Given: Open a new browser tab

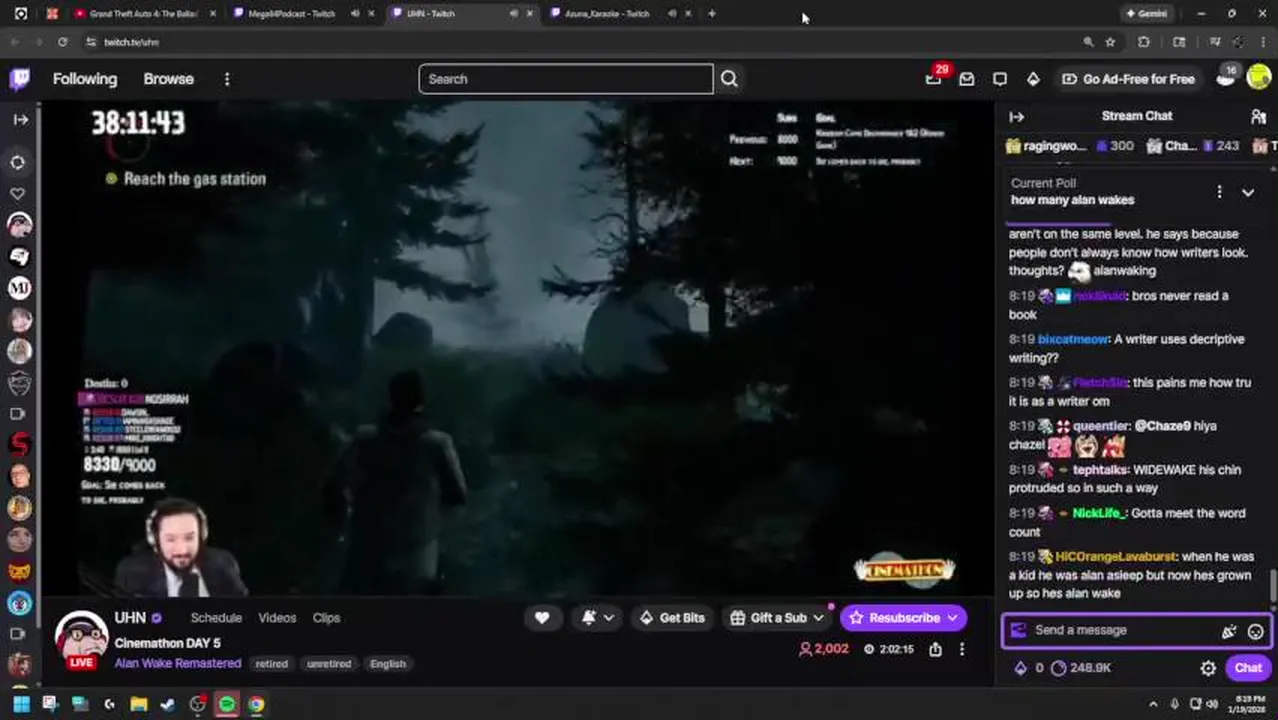Looking at the screenshot, I should (712, 14).
